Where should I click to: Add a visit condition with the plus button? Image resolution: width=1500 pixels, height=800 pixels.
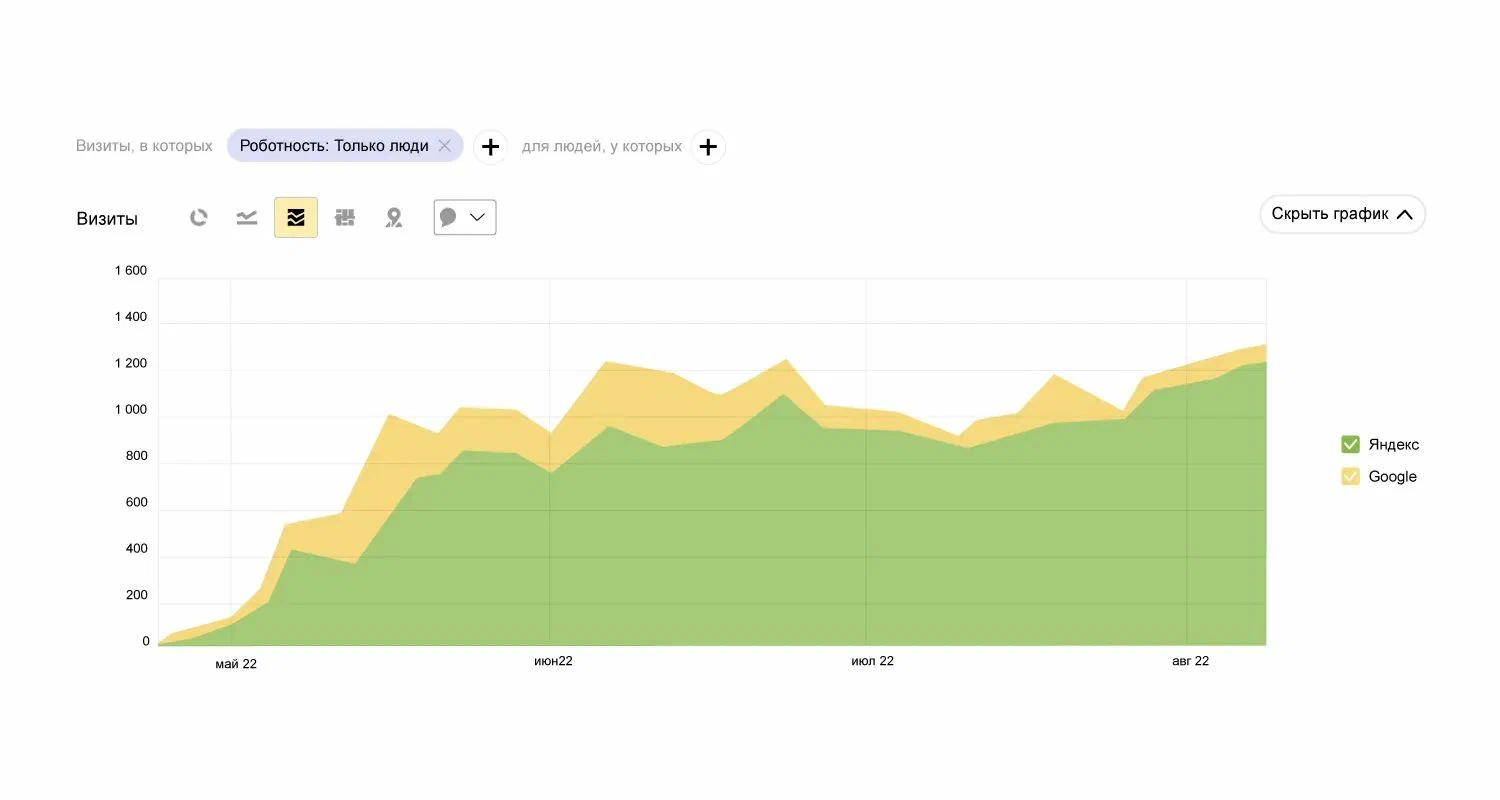490,147
